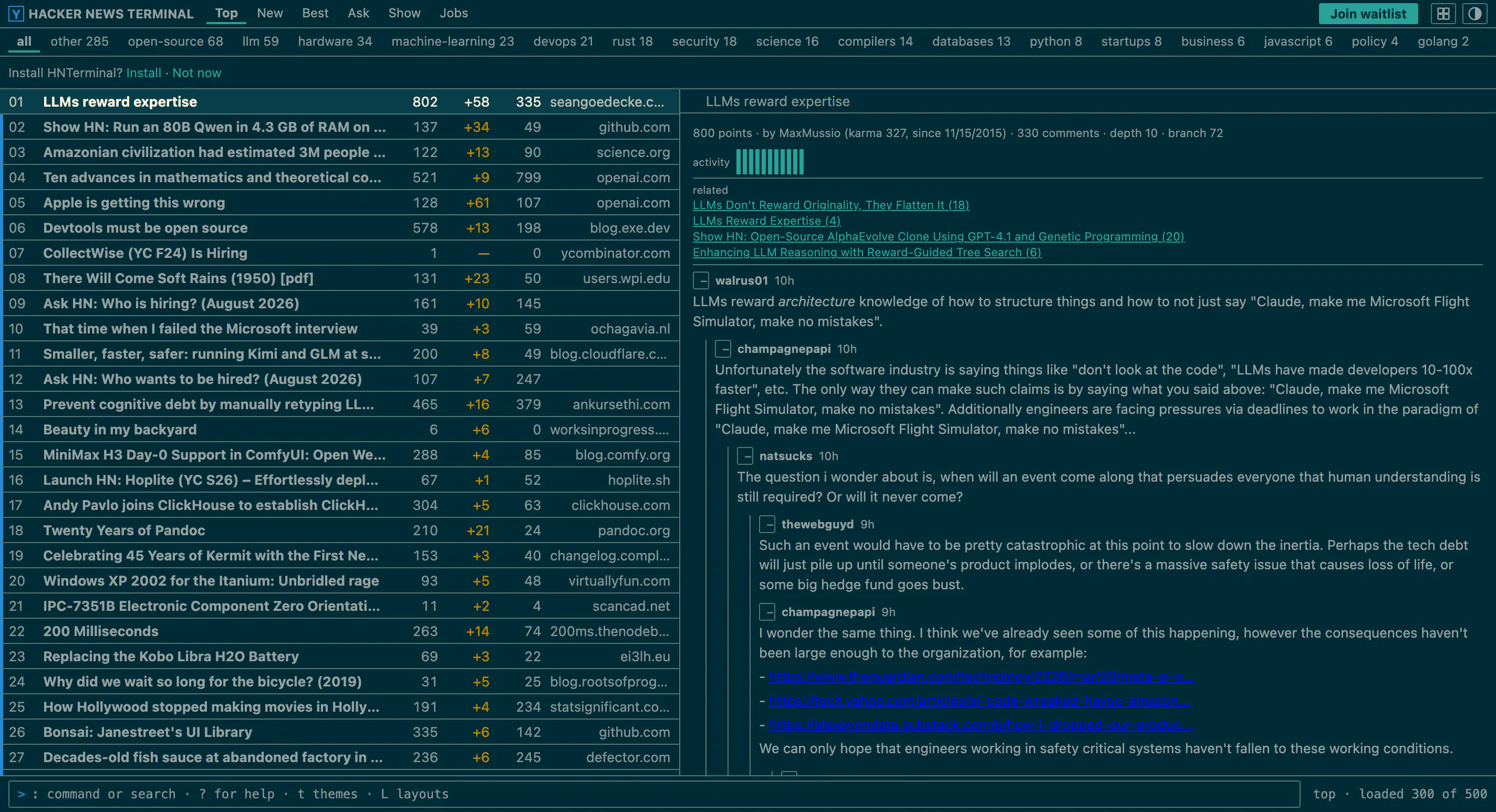Viewport: 1496px width, 812px height.
Task: Filter by startups 8 topic
Action: (x=1131, y=42)
